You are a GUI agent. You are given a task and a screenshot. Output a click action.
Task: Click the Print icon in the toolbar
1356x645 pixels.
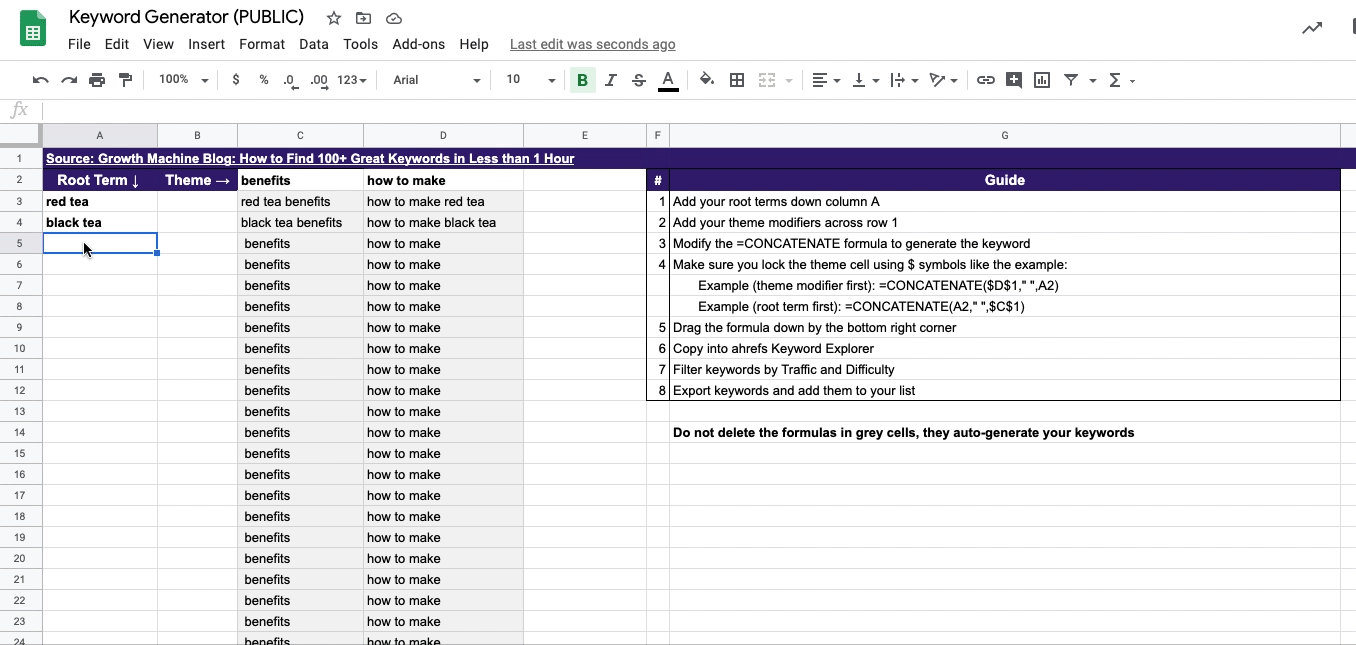pyautogui.click(x=97, y=79)
